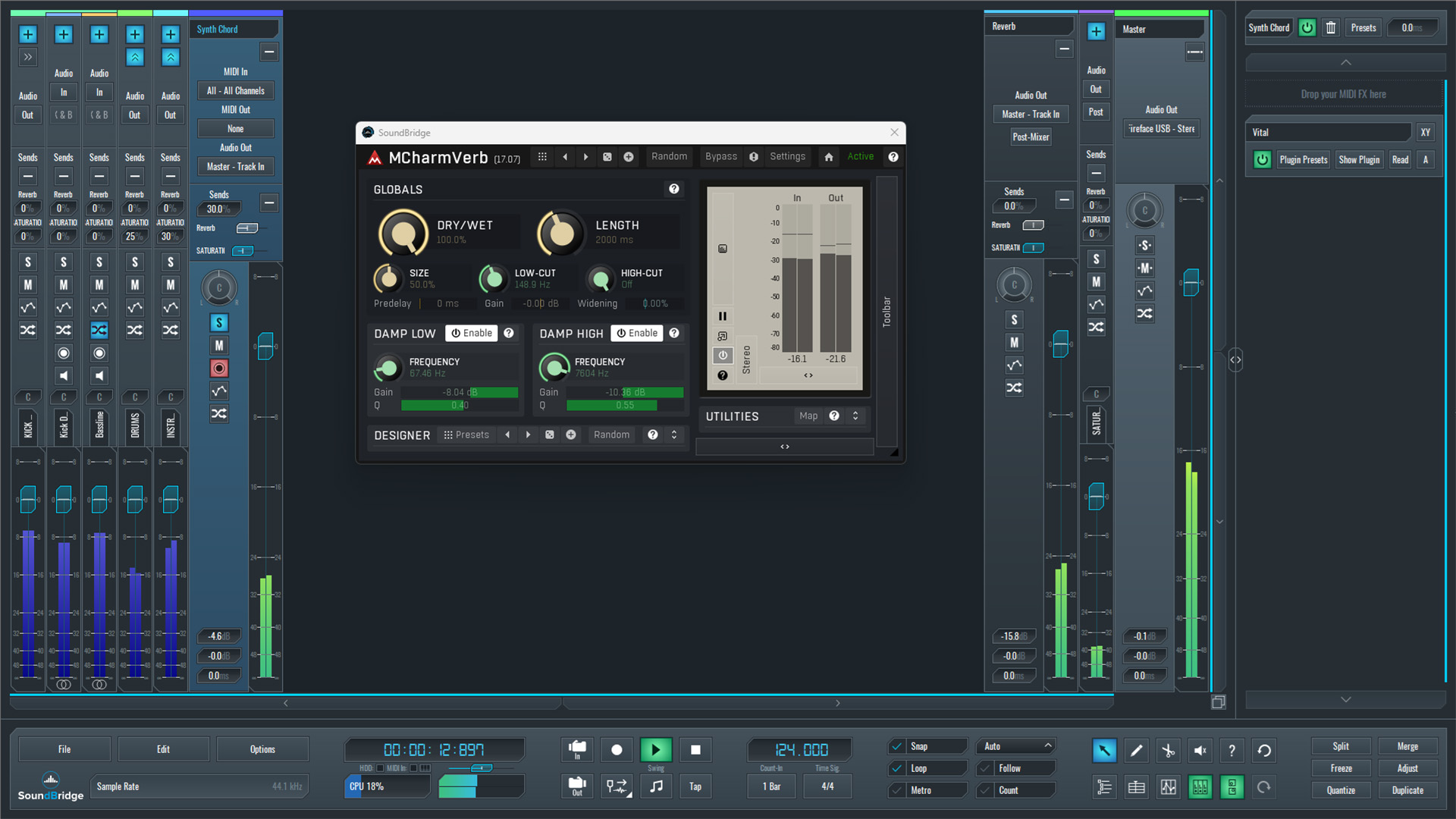Expand the Designer section arrows

(x=674, y=435)
